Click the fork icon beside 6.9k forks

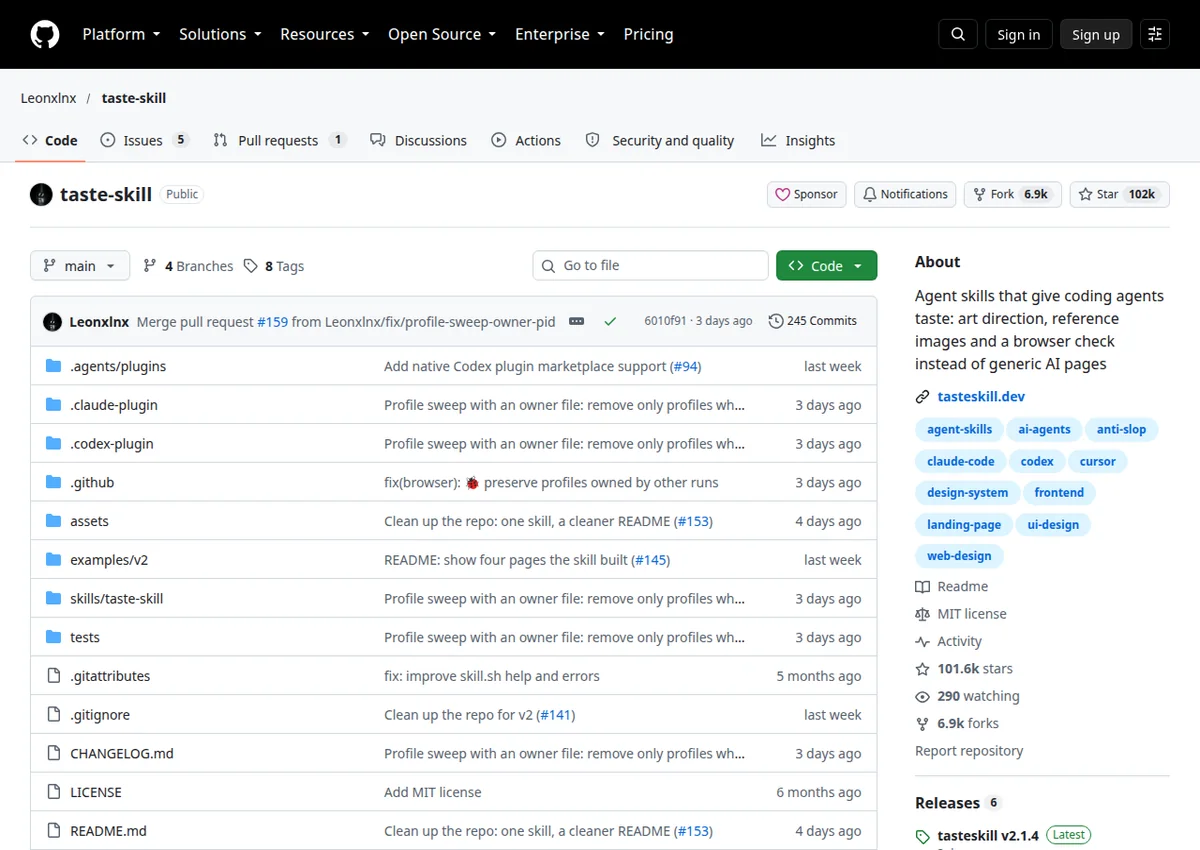pos(923,724)
